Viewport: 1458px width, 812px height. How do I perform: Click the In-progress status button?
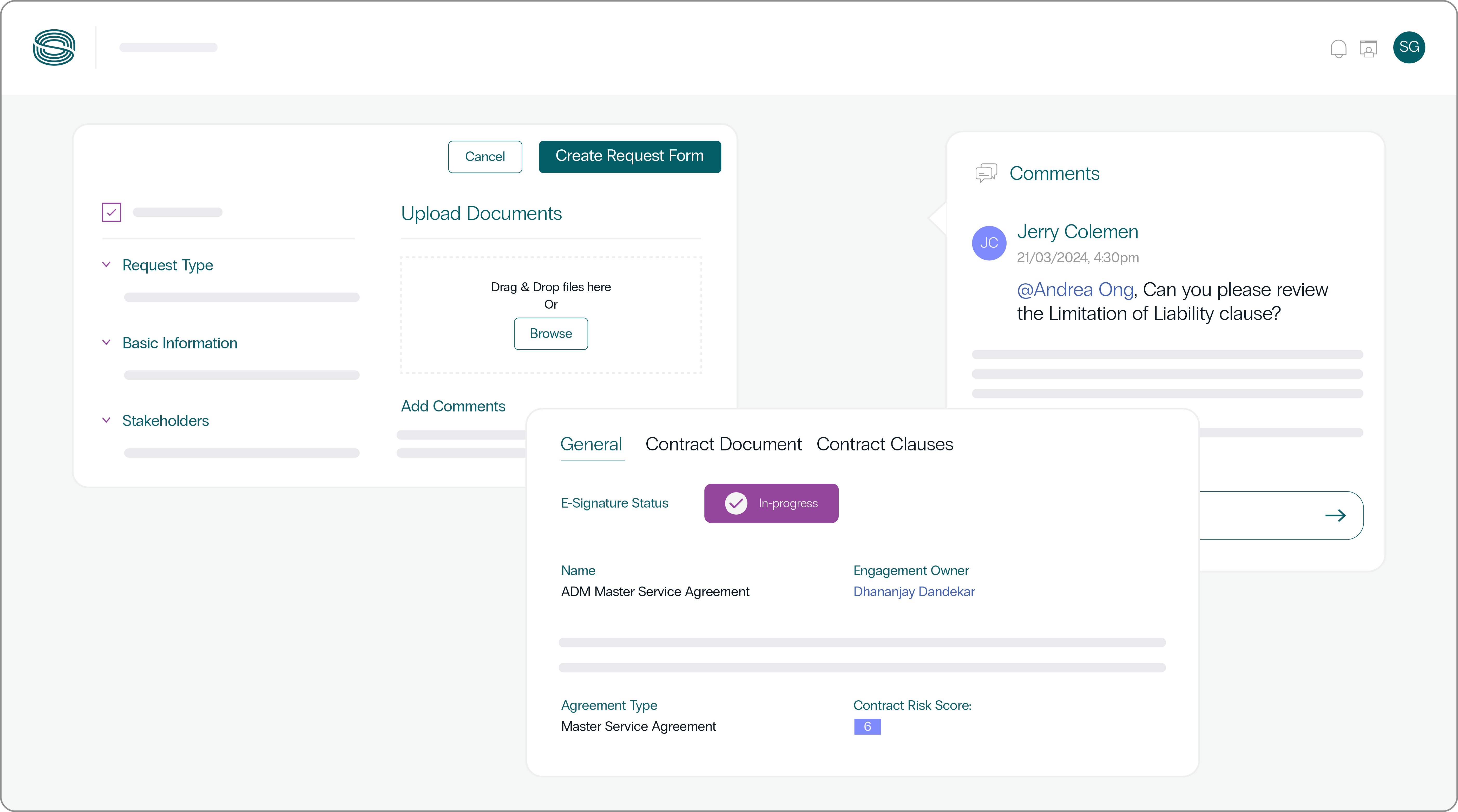coord(771,503)
